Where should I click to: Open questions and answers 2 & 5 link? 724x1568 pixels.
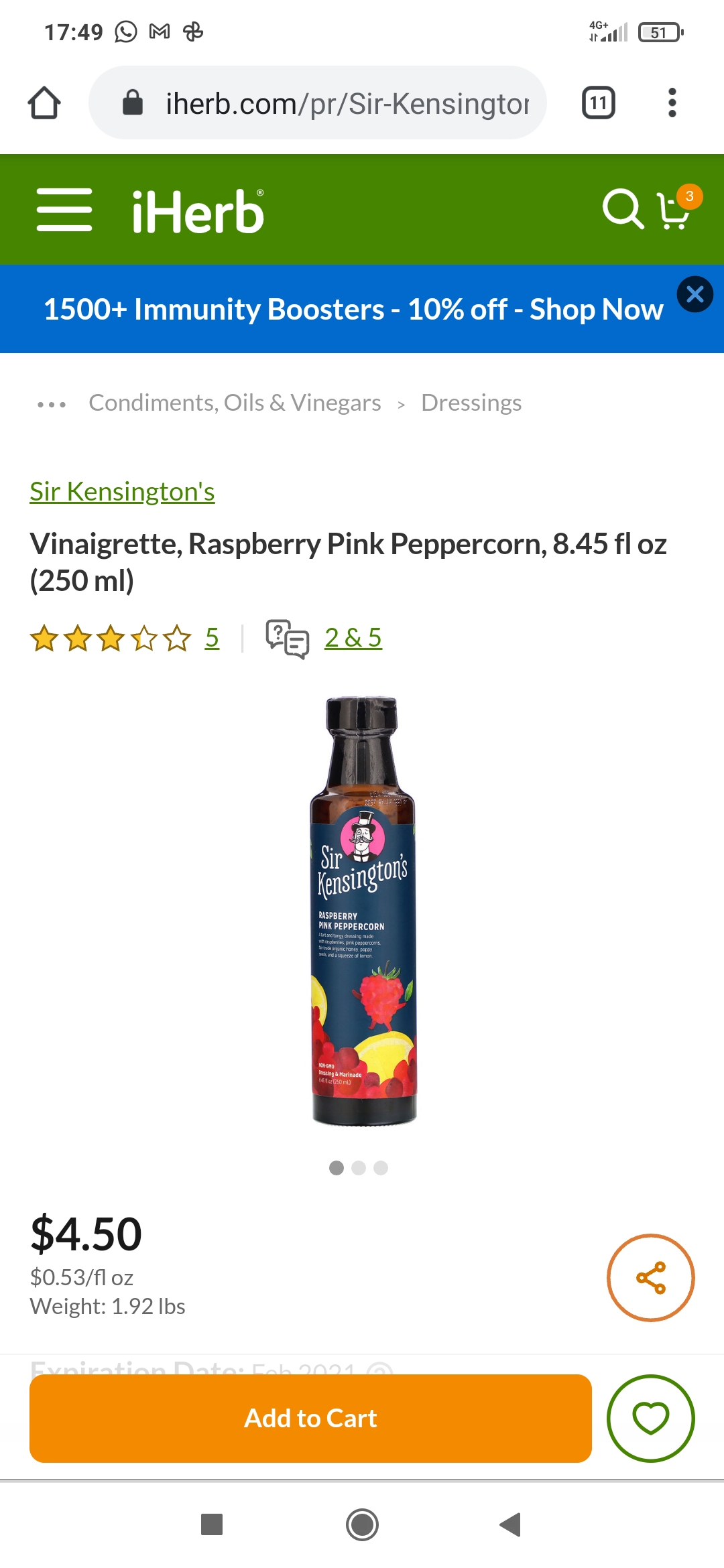click(353, 637)
